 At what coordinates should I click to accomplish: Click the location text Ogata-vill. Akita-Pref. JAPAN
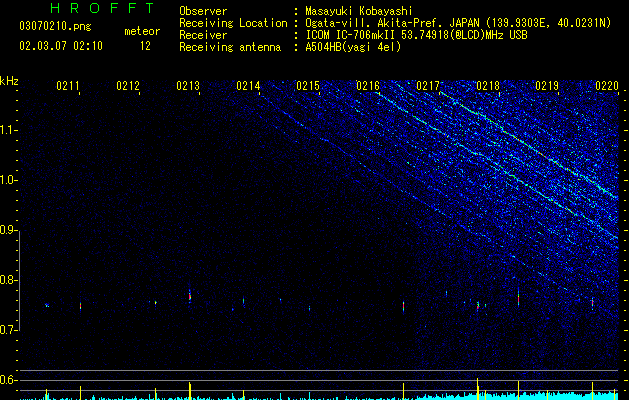pos(392,23)
